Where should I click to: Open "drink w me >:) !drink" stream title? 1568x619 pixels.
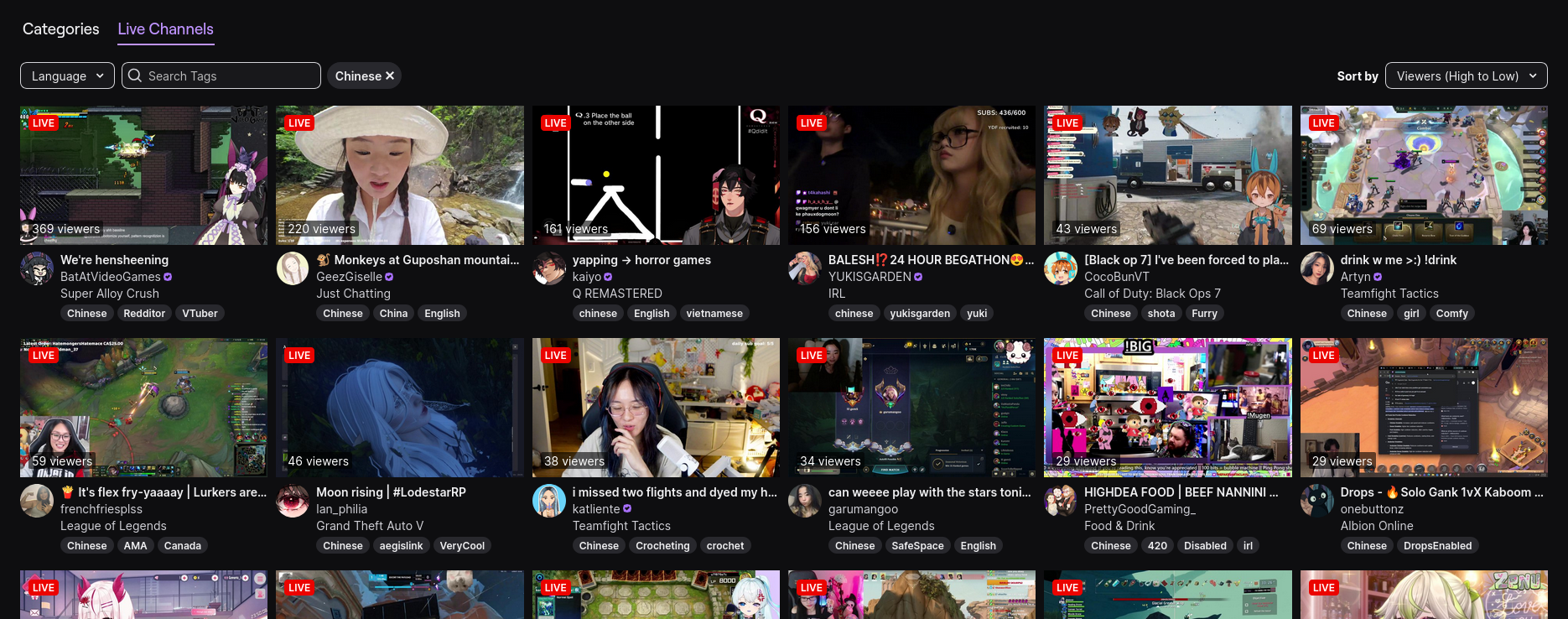pos(1399,260)
